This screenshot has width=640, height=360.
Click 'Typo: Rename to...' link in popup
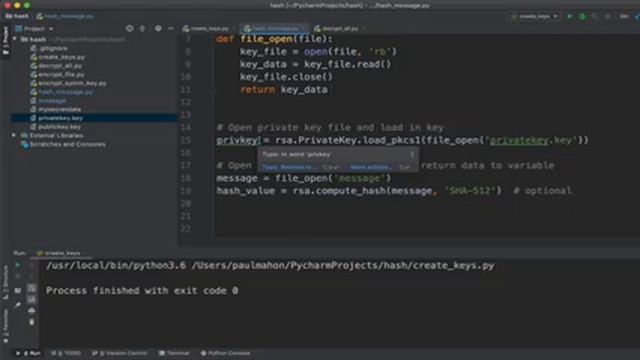tap(288, 167)
